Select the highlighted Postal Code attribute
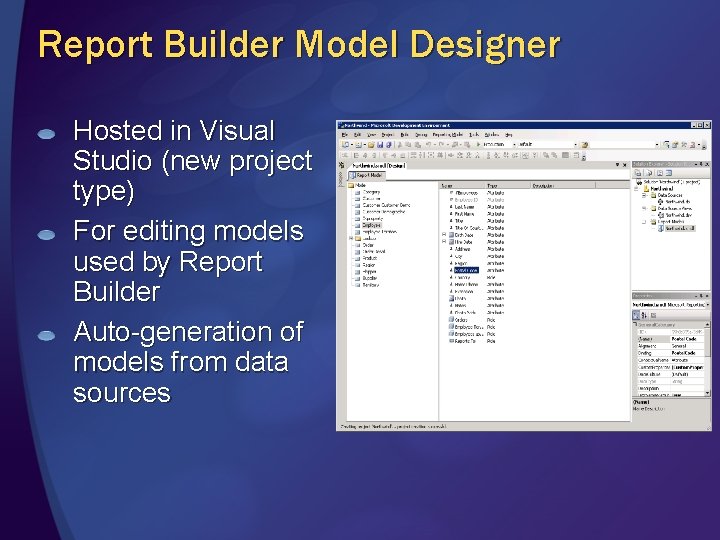Viewport: 720px width, 540px height. [x=467, y=270]
